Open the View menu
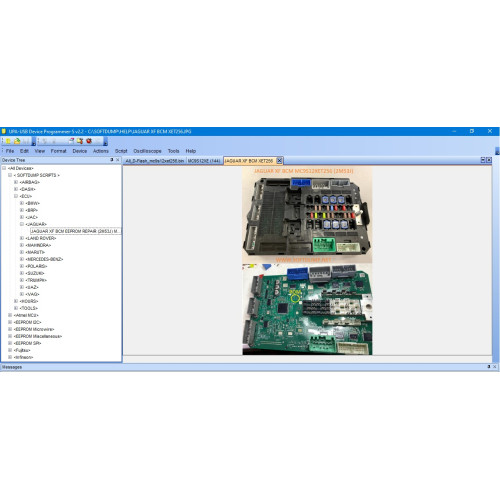This screenshot has height=500, width=500. pos(40,151)
